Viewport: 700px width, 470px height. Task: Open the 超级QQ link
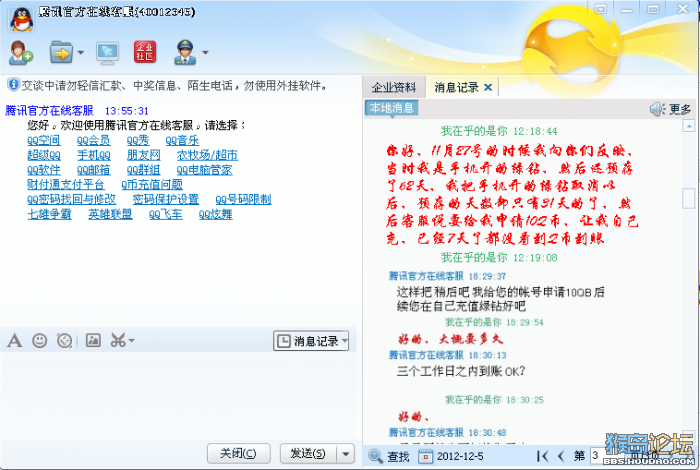(43, 155)
